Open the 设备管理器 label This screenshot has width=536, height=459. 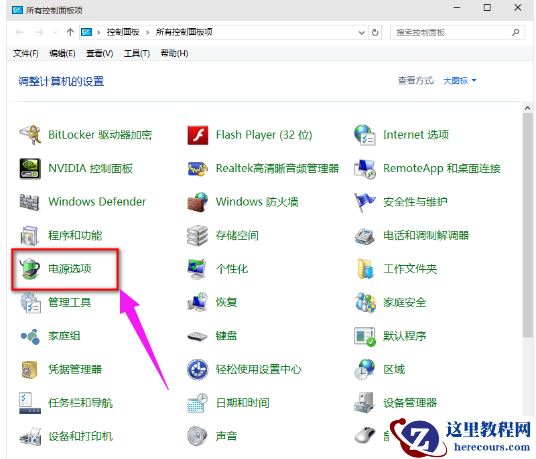410,403
